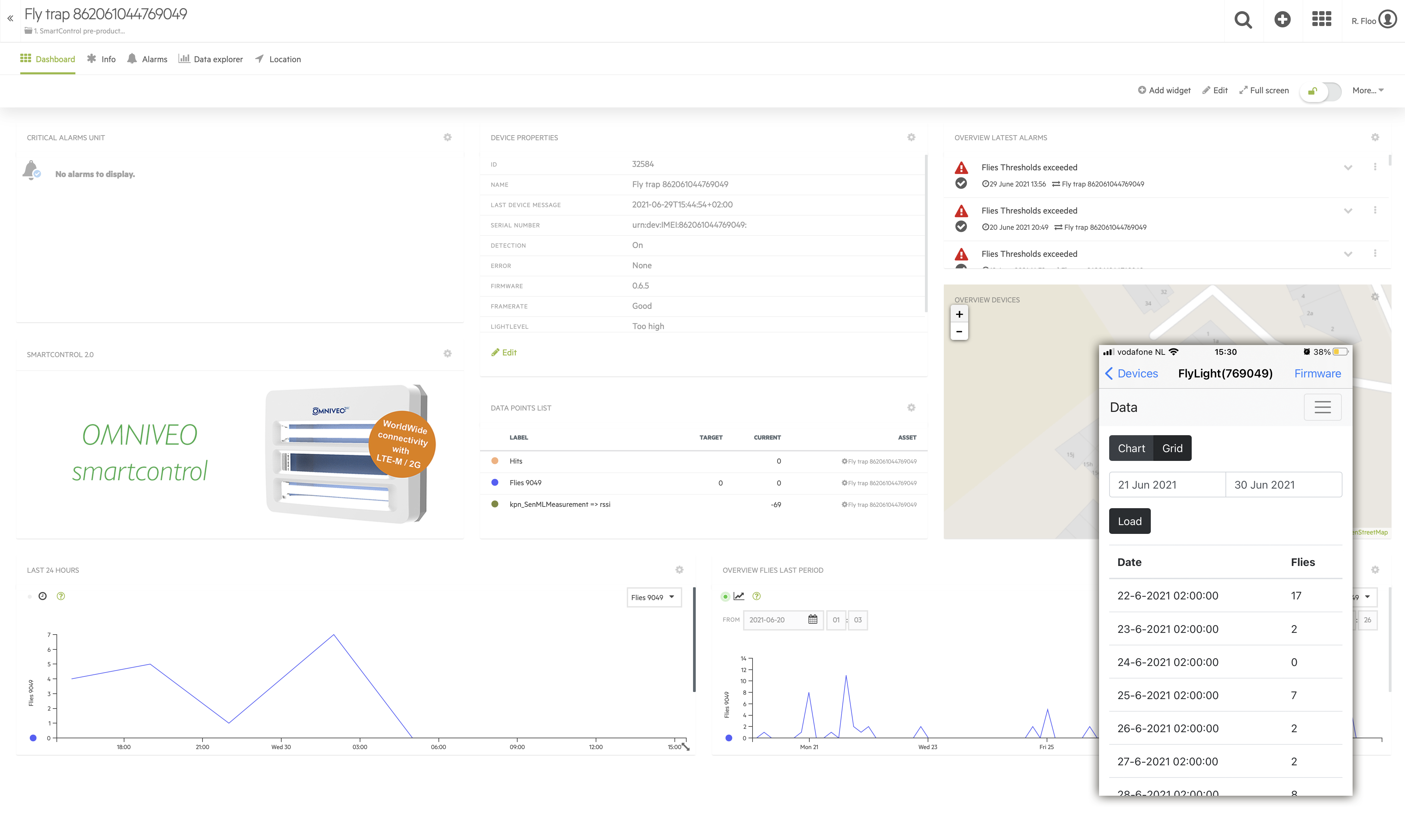The width and height of the screenshot is (1405, 840).
Task: Open three-dot menu for 29 June alarm
Action: [1375, 167]
